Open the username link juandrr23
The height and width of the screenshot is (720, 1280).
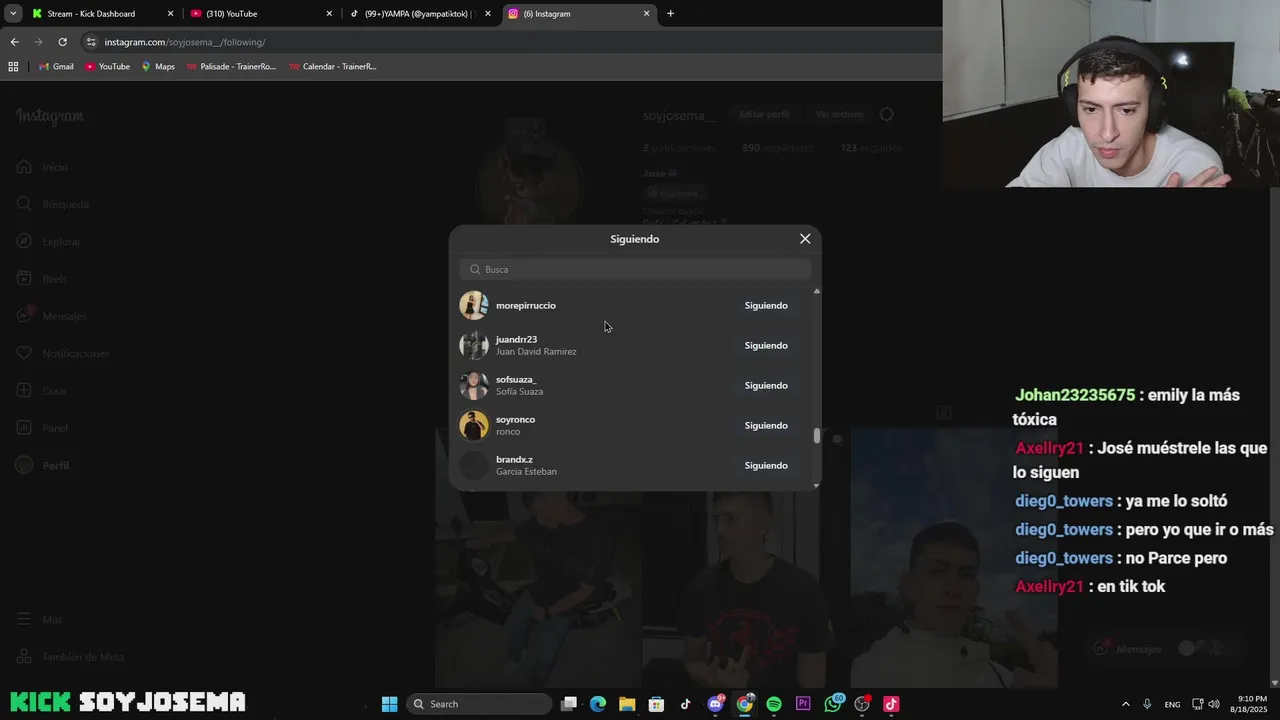(x=516, y=339)
